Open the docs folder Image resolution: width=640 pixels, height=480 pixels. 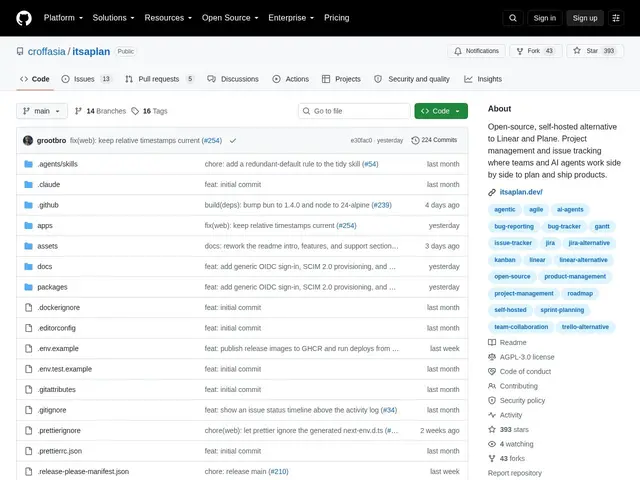point(44,267)
